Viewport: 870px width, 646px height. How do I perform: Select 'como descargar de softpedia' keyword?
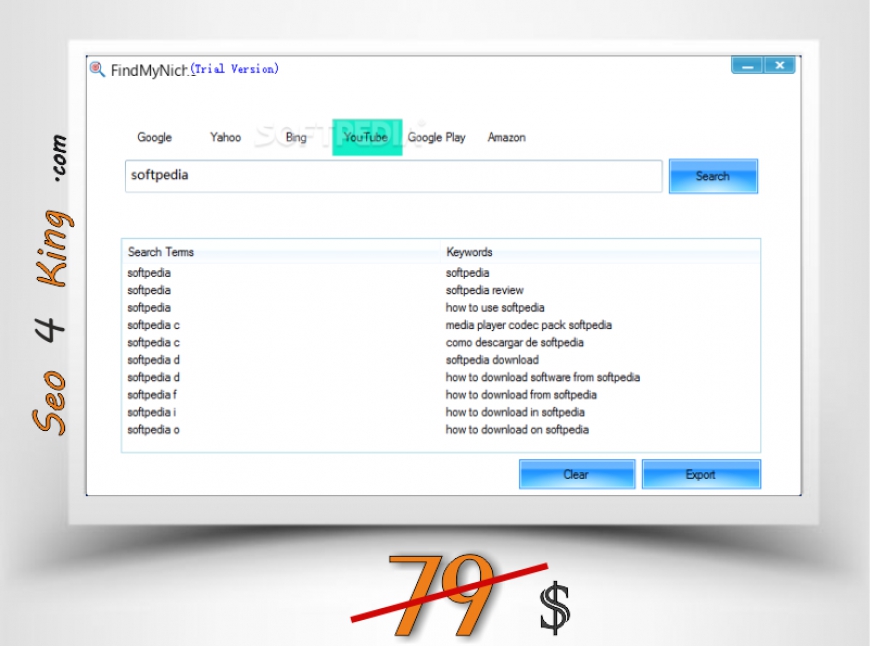coord(514,342)
